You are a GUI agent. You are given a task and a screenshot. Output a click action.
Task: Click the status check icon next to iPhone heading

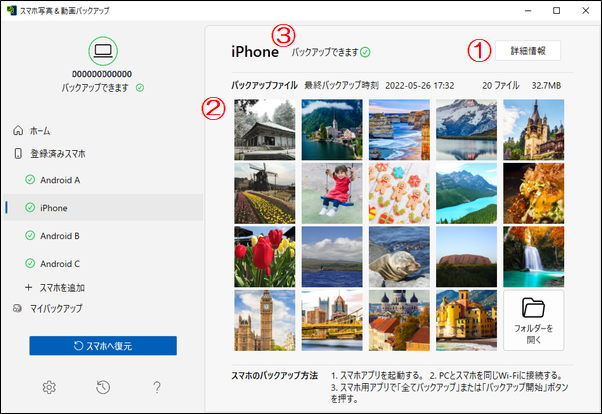point(365,52)
